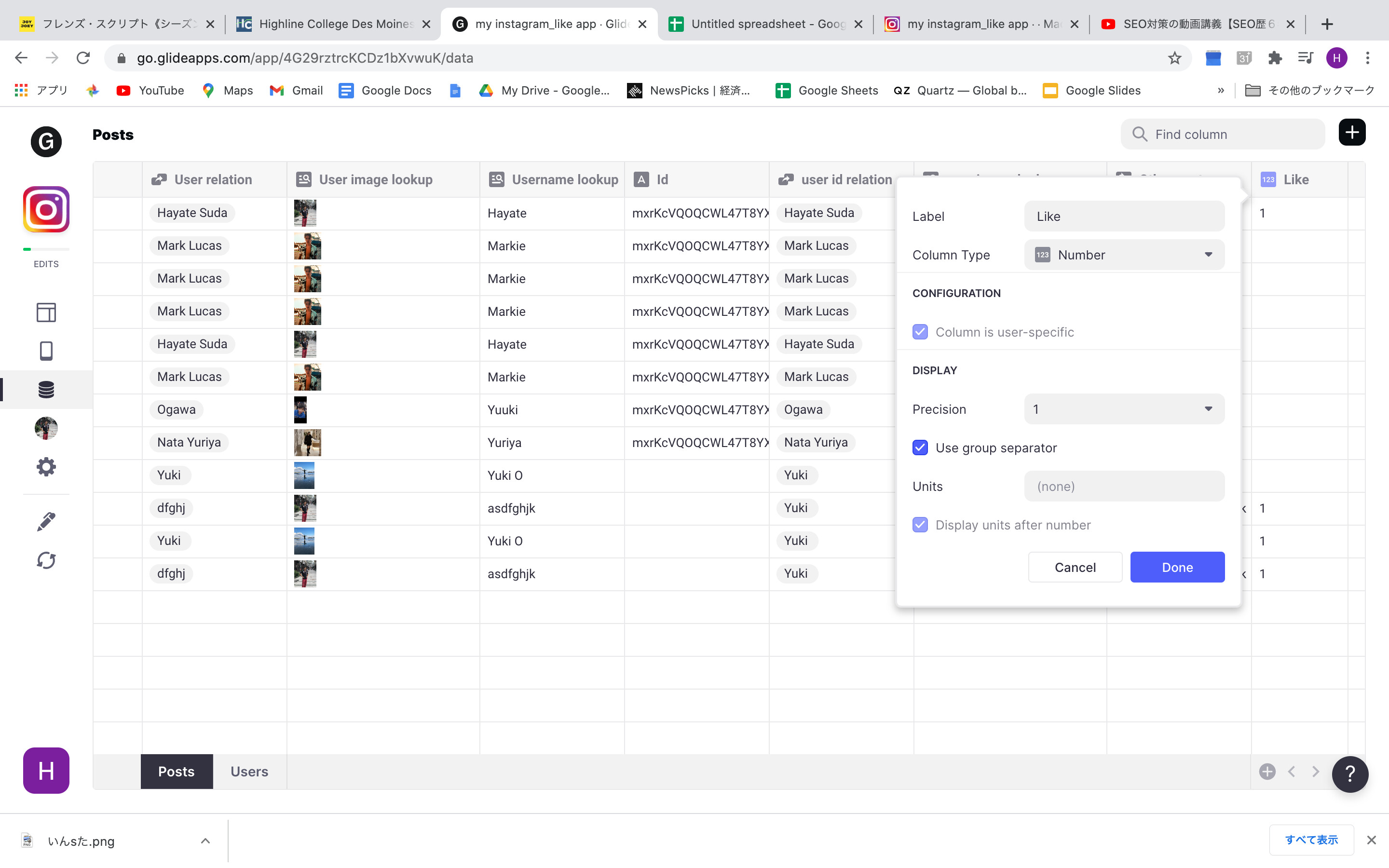Click the Units input field
The width and height of the screenshot is (1389, 868).
[x=1124, y=486]
